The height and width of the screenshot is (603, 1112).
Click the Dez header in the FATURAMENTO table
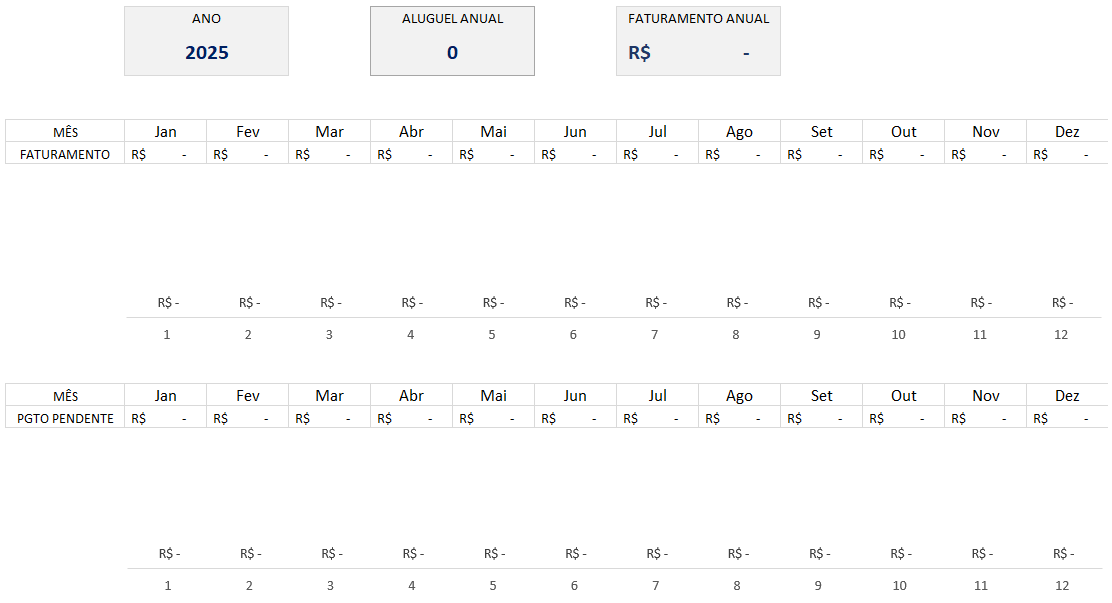(x=1067, y=132)
